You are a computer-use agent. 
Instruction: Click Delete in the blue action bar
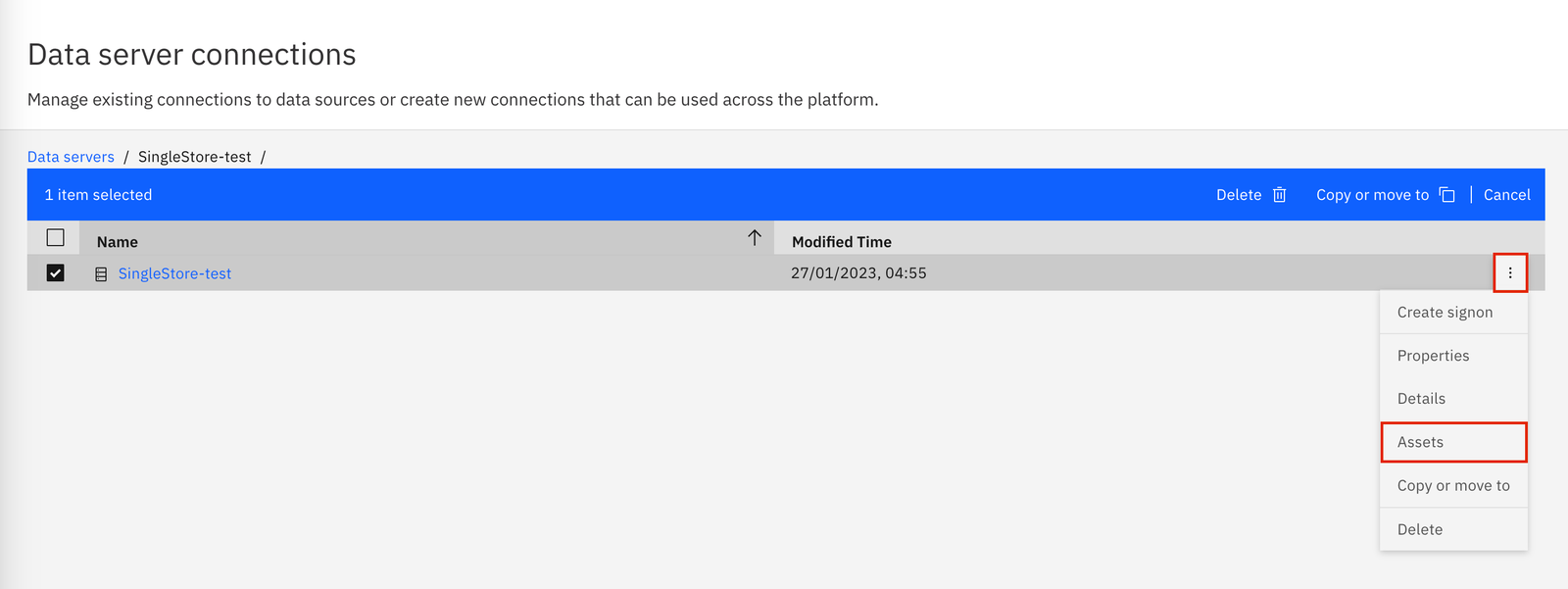pyautogui.click(x=1239, y=194)
